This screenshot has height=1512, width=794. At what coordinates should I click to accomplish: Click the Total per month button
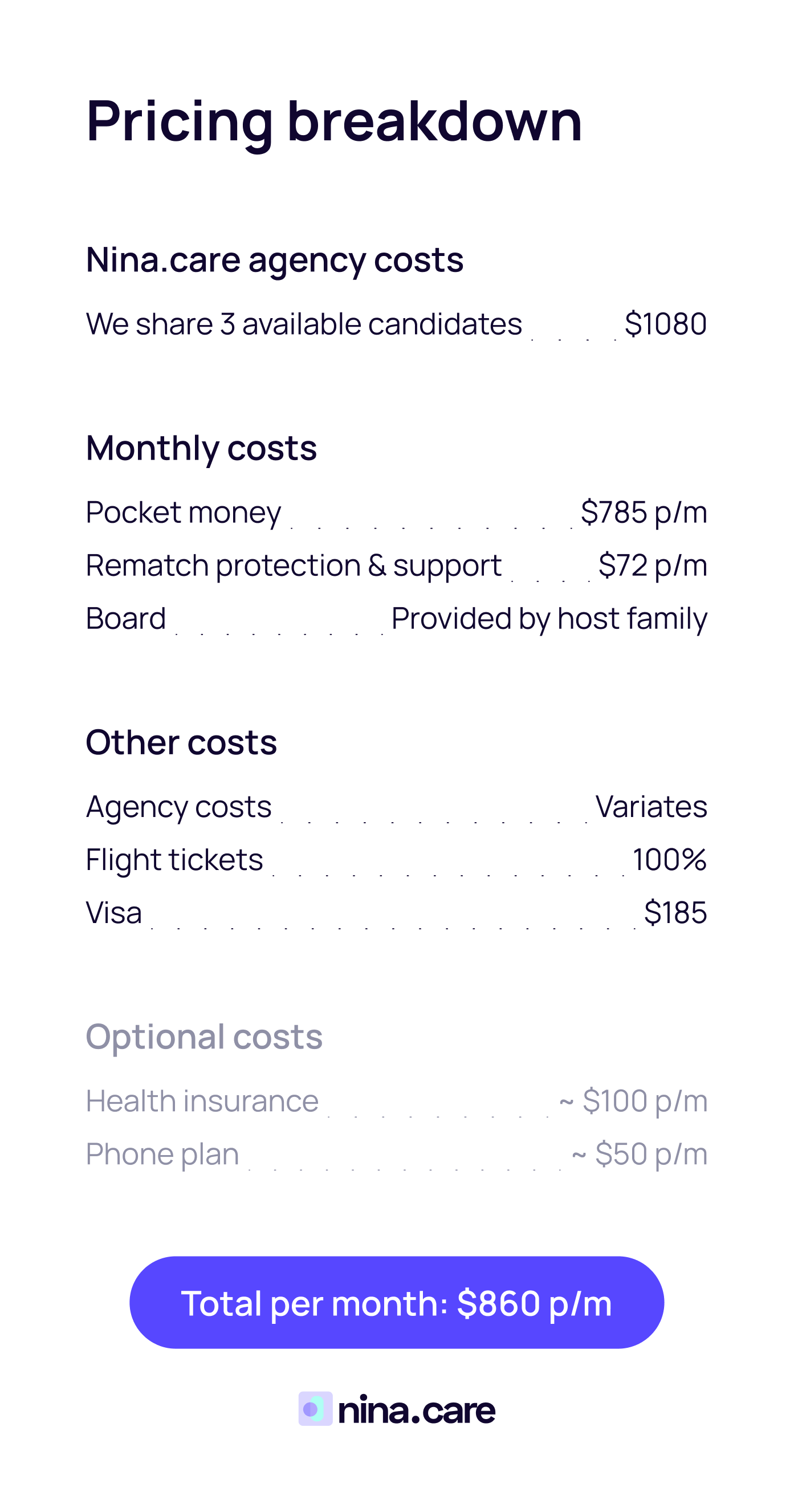(x=397, y=1303)
